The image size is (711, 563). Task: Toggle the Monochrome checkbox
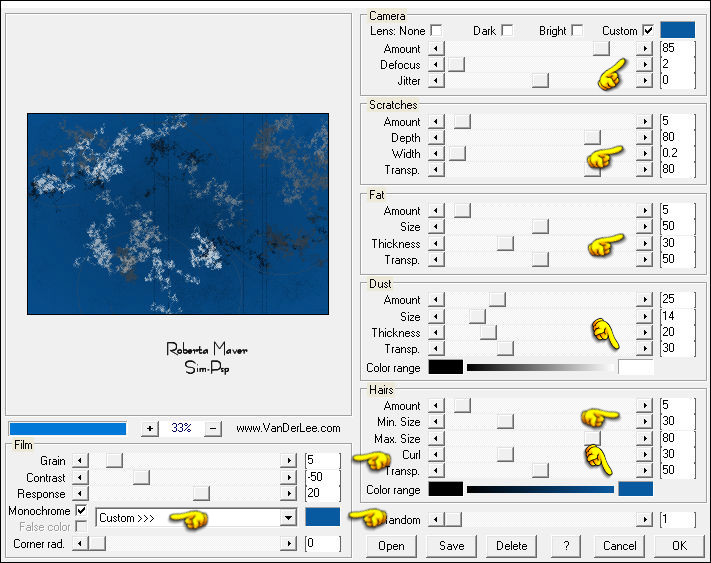coord(81,511)
